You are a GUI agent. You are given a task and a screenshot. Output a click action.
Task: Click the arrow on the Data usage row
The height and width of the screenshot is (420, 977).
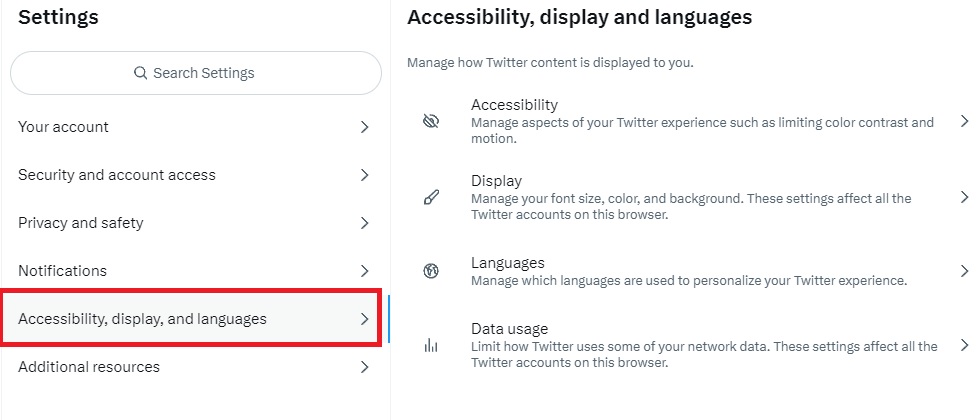965,345
